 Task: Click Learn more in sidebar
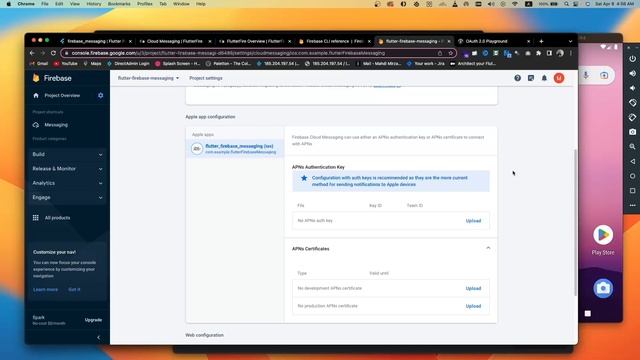[x=45, y=289]
